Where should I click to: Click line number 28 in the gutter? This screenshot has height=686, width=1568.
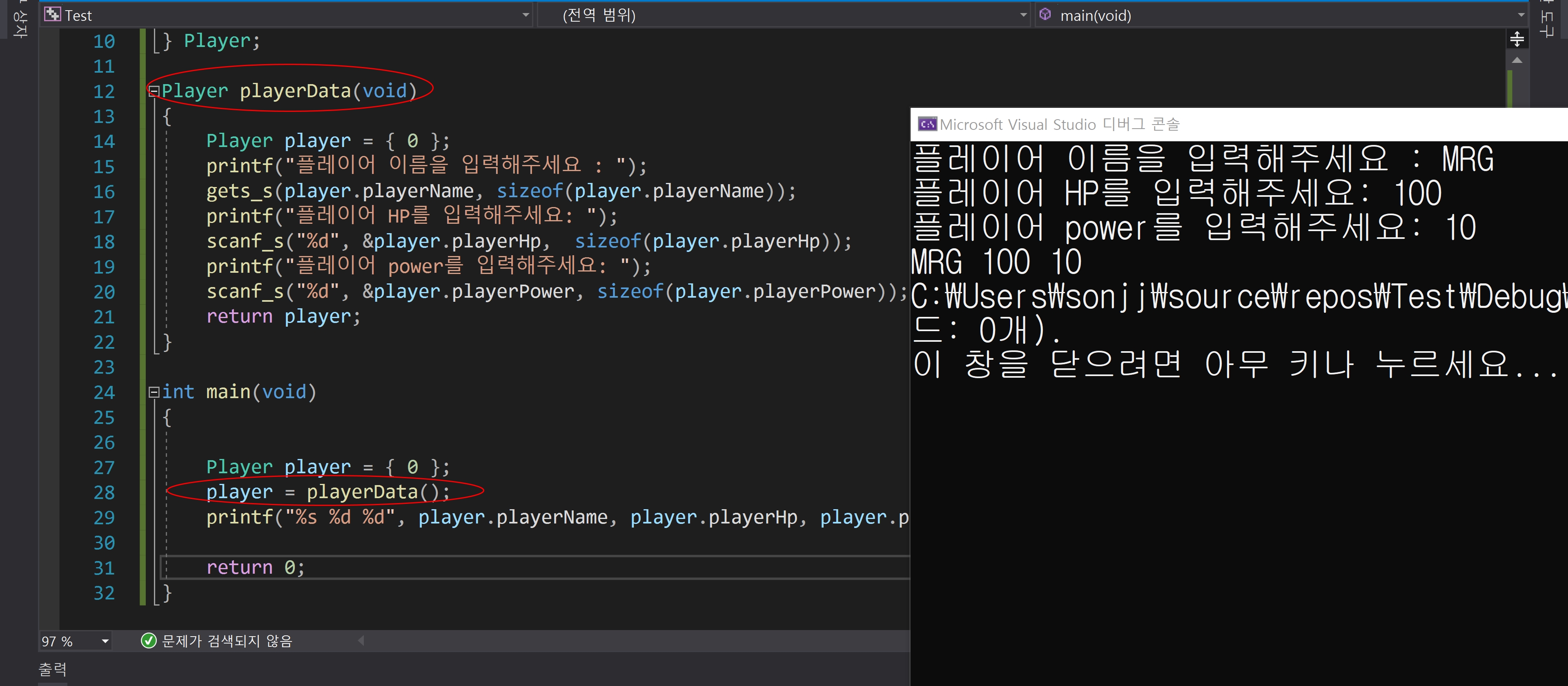(x=104, y=492)
